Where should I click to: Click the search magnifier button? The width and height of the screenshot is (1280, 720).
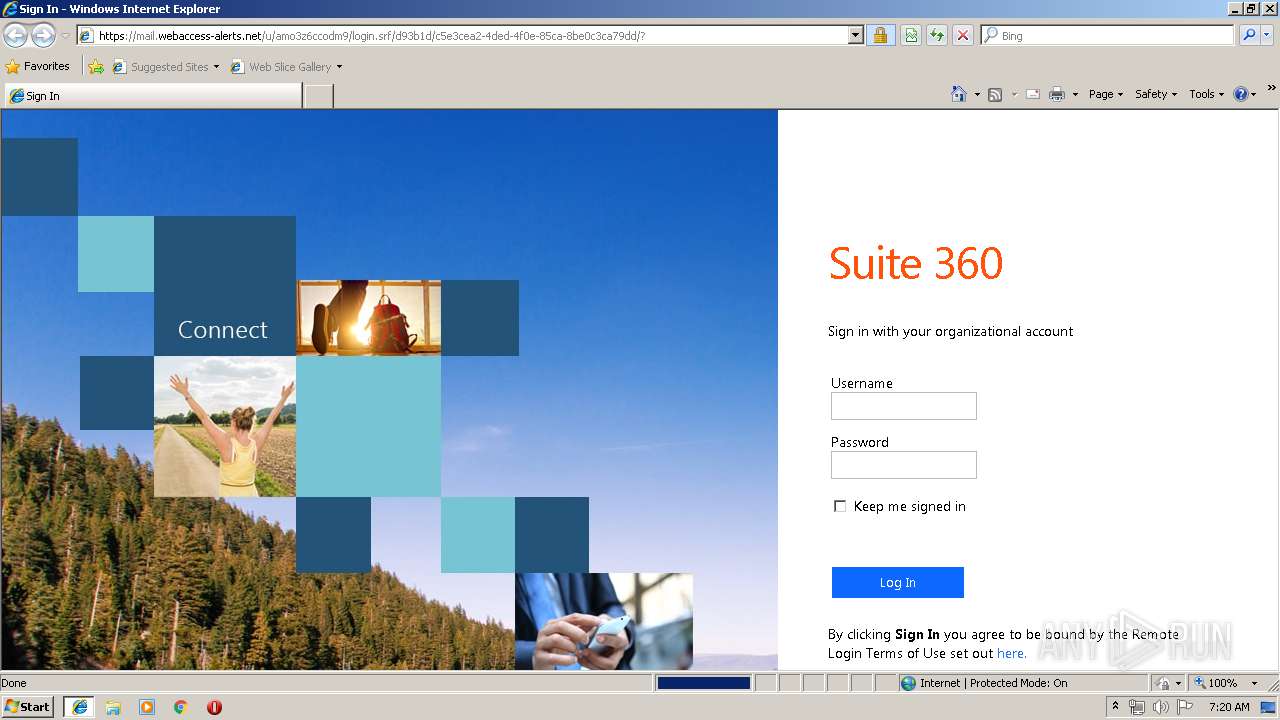[1249, 36]
